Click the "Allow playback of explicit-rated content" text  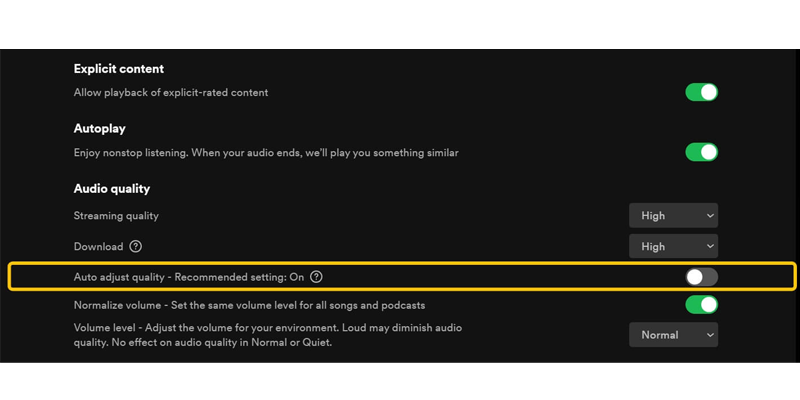171,93
